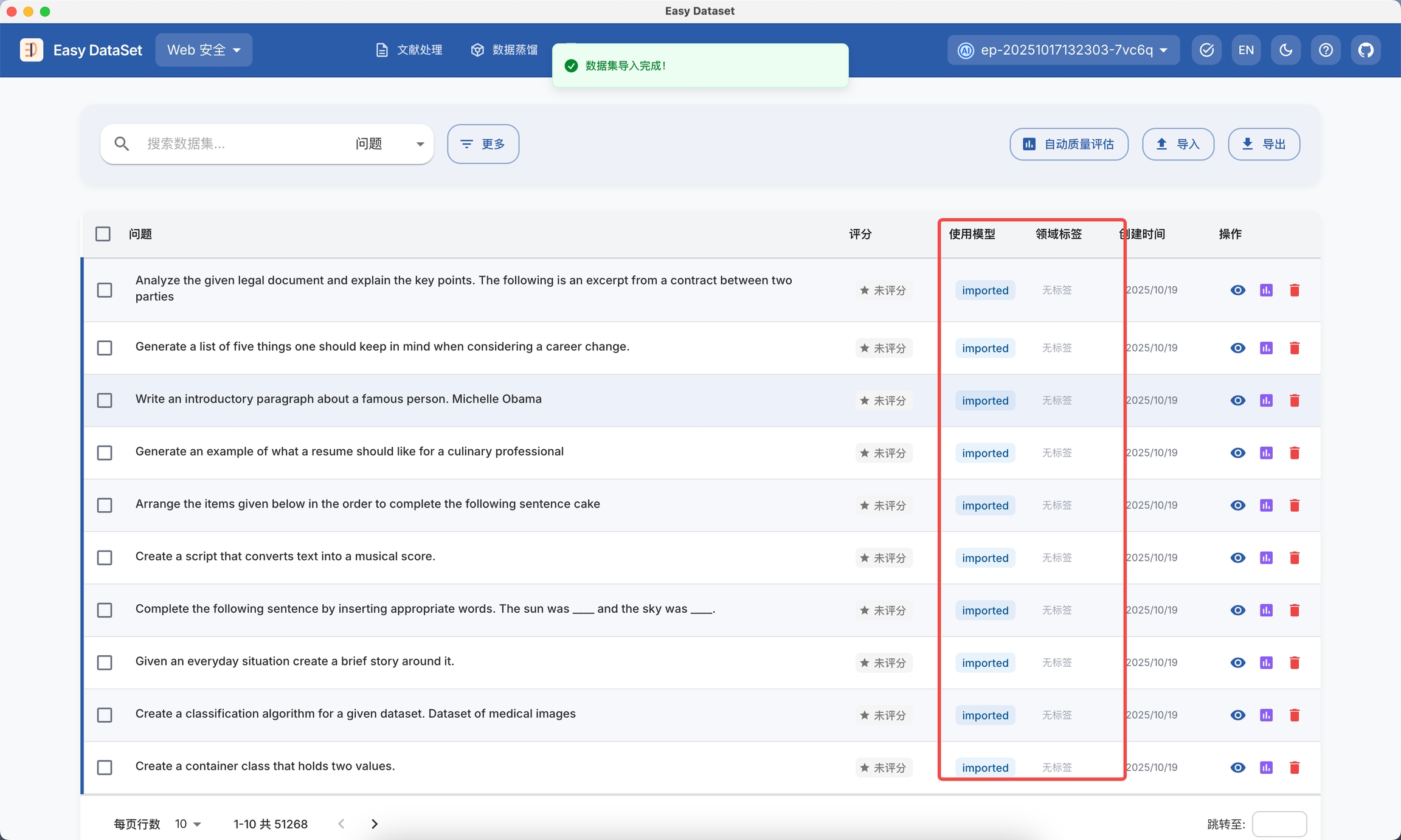Toggle dark mode moon icon

pyautogui.click(x=1285, y=50)
